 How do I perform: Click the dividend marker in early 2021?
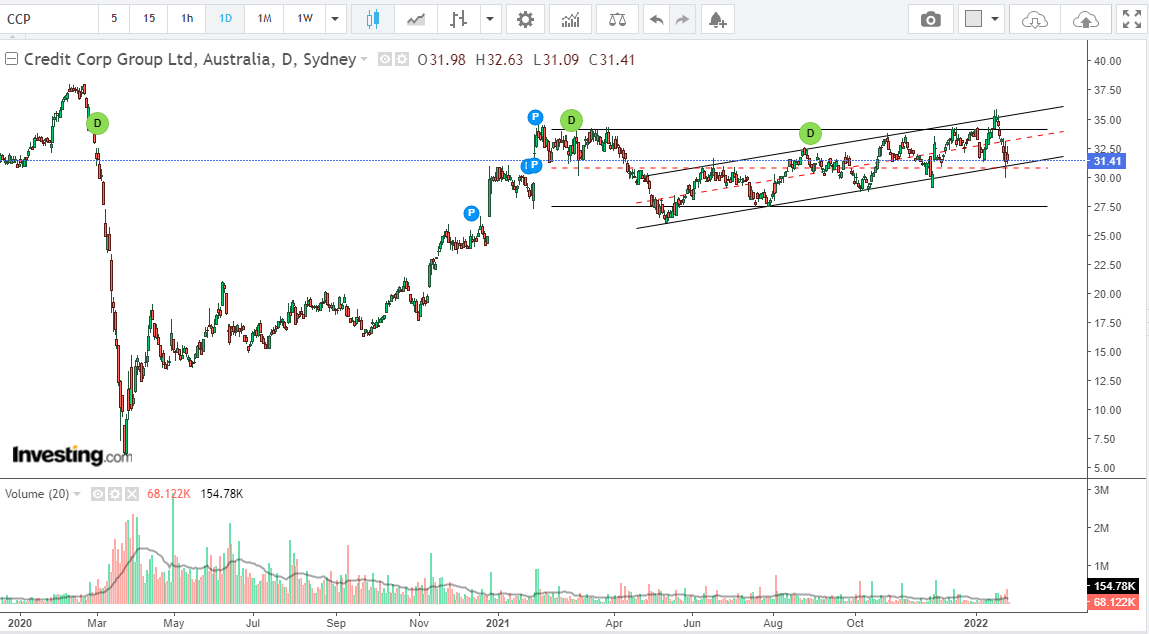tap(572, 119)
